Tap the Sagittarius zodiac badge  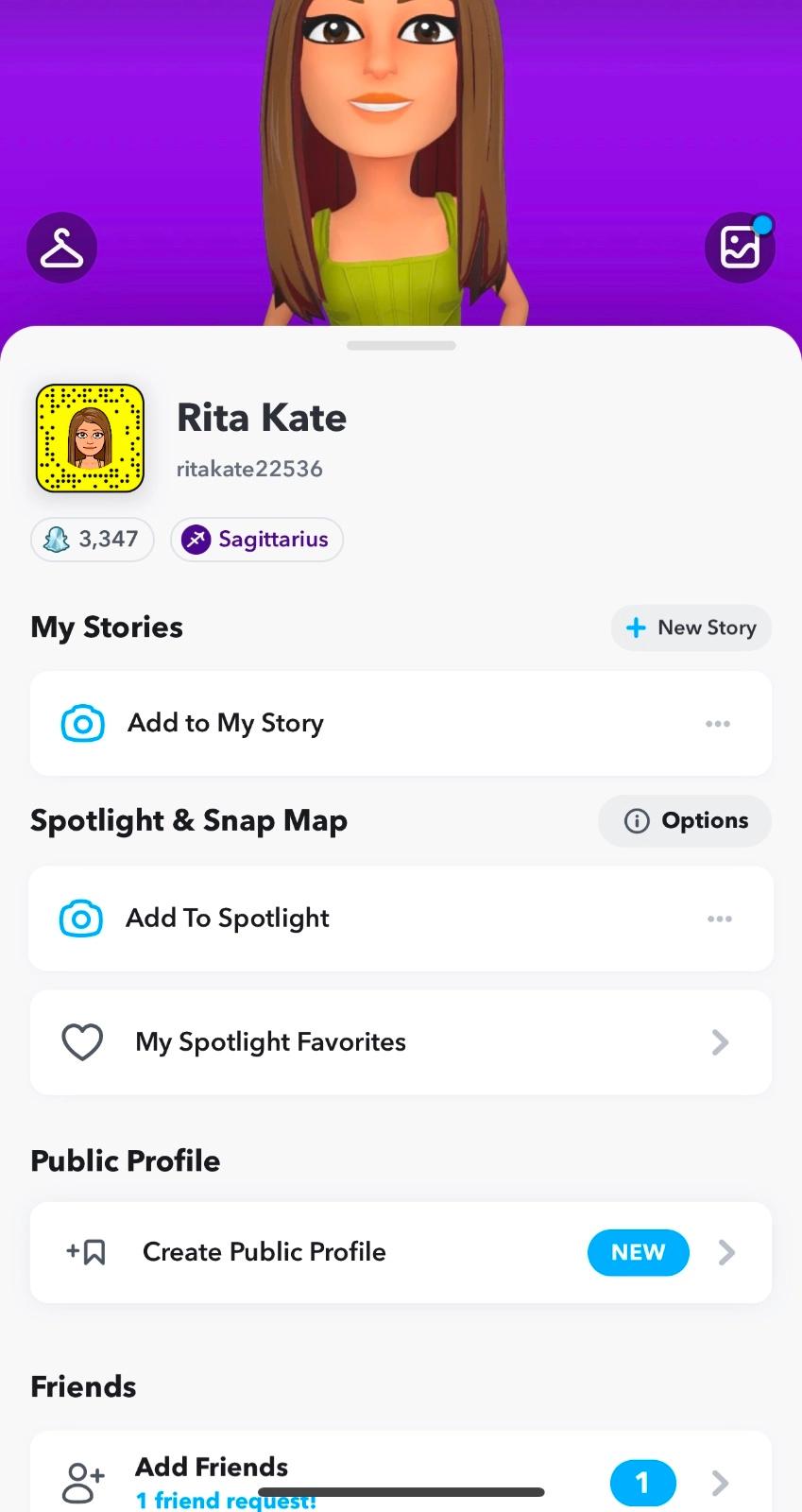pyautogui.click(x=256, y=540)
